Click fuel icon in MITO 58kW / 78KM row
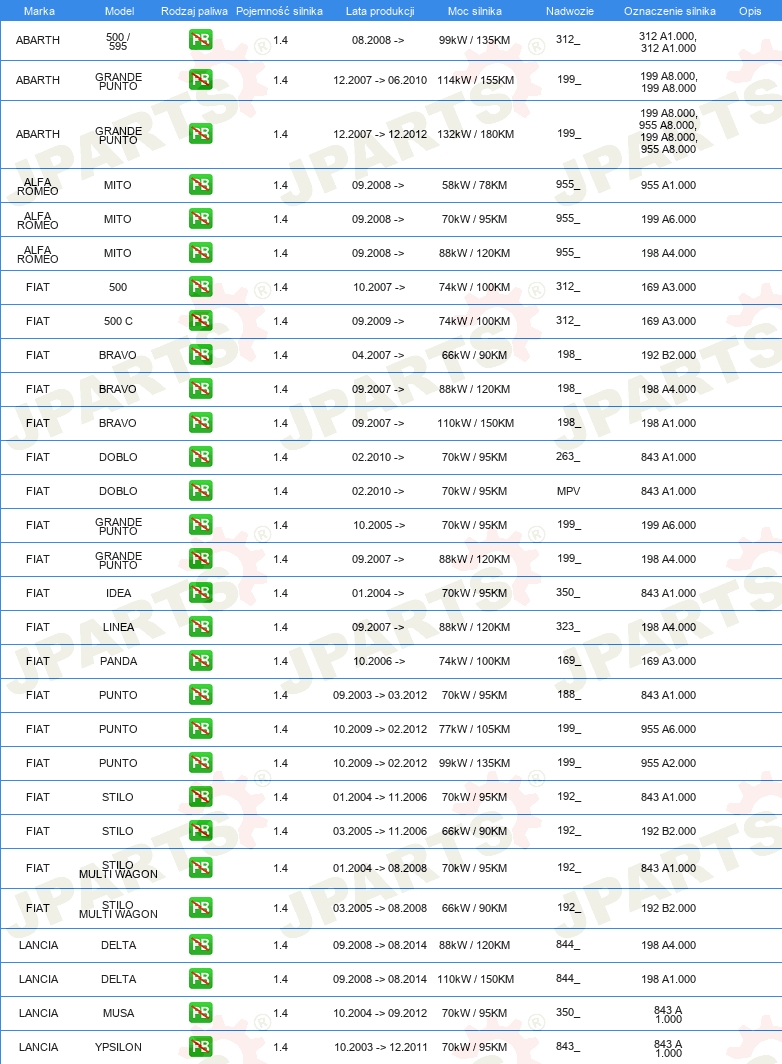This screenshot has height=1064, width=782. point(200,185)
